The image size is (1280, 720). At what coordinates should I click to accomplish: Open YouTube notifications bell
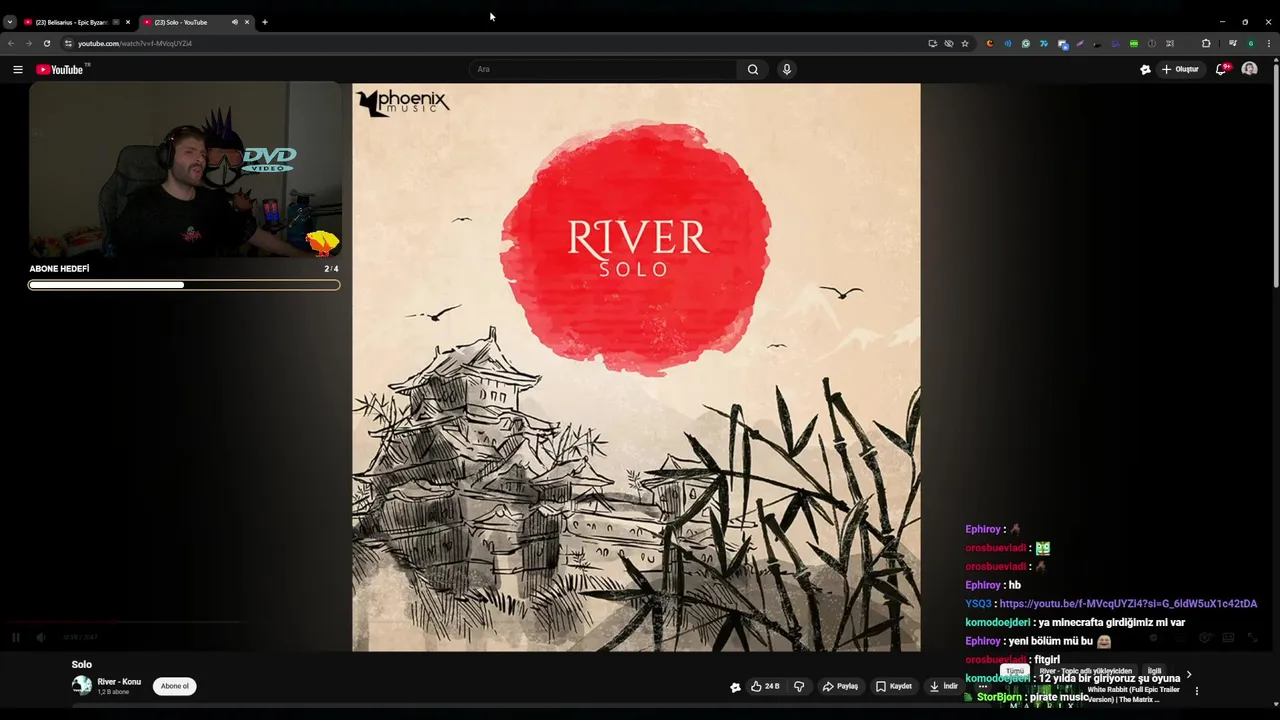tap(1222, 69)
